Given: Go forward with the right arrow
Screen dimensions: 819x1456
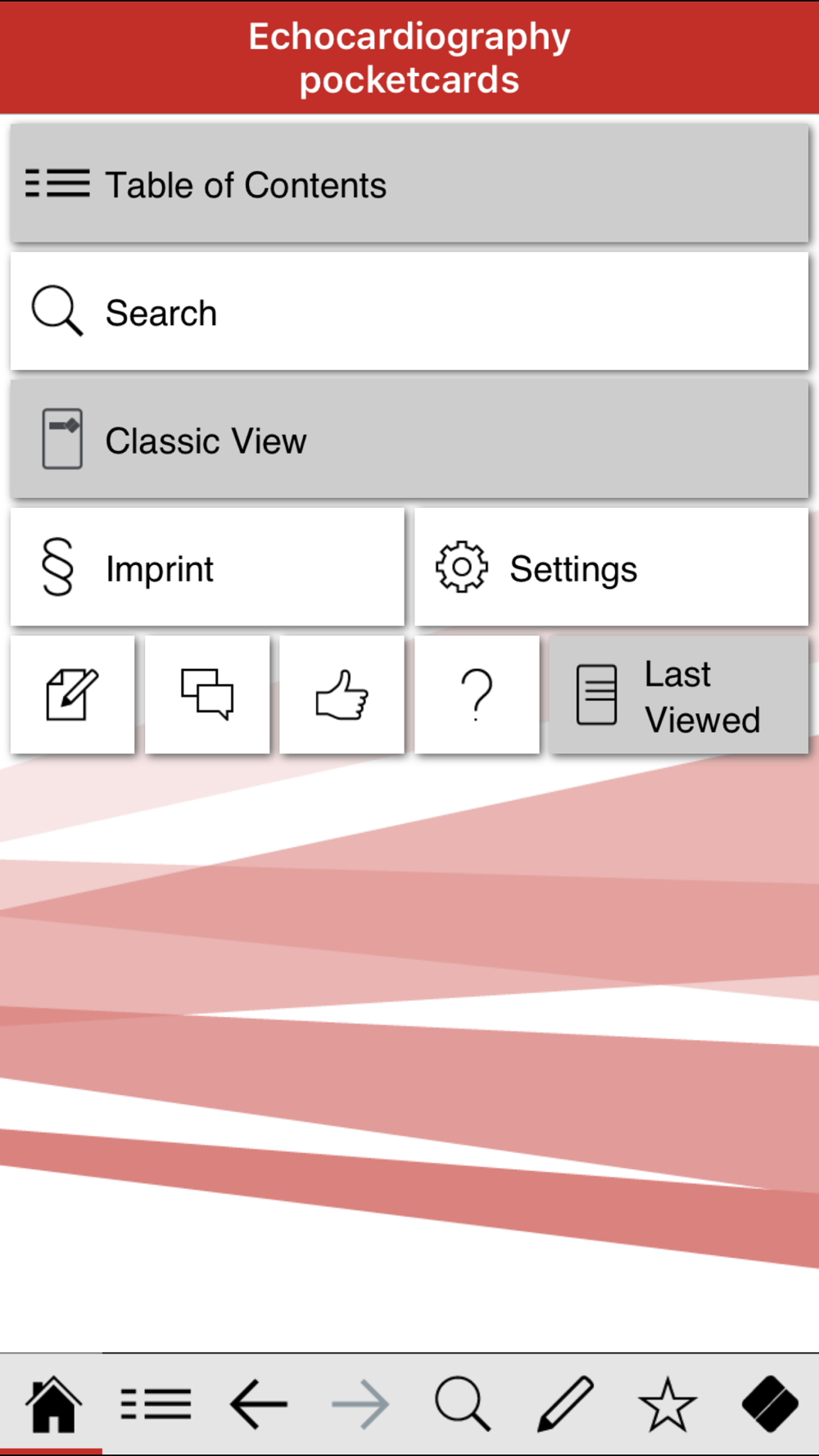Looking at the screenshot, I should [360, 1404].
